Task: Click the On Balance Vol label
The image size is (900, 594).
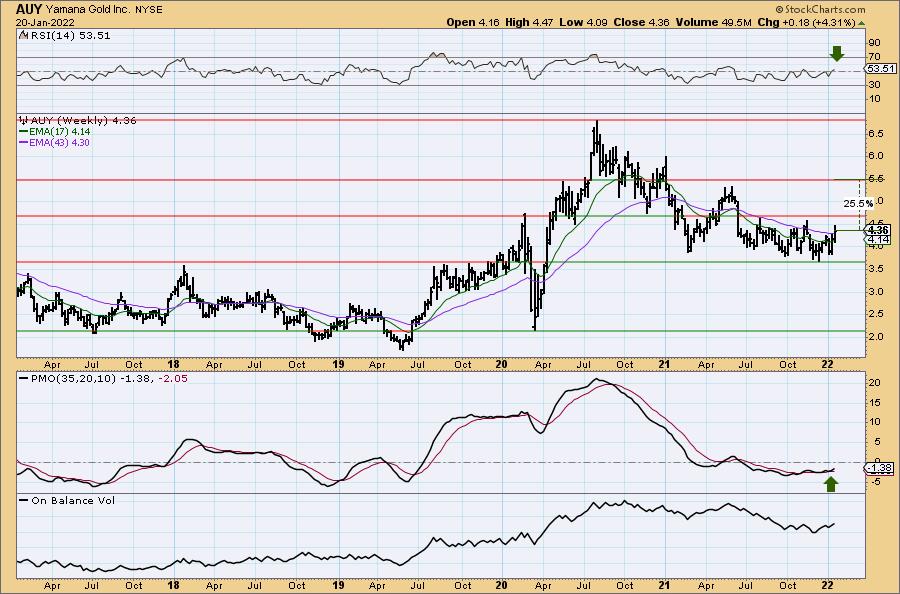Action: click(x=73, y=500)
